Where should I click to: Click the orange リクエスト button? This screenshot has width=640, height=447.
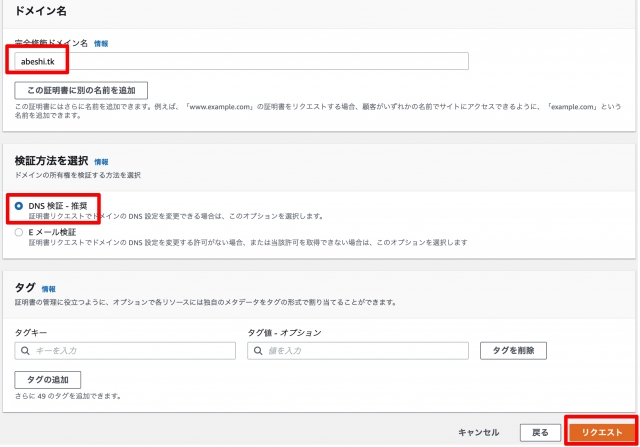pos(602,432)
